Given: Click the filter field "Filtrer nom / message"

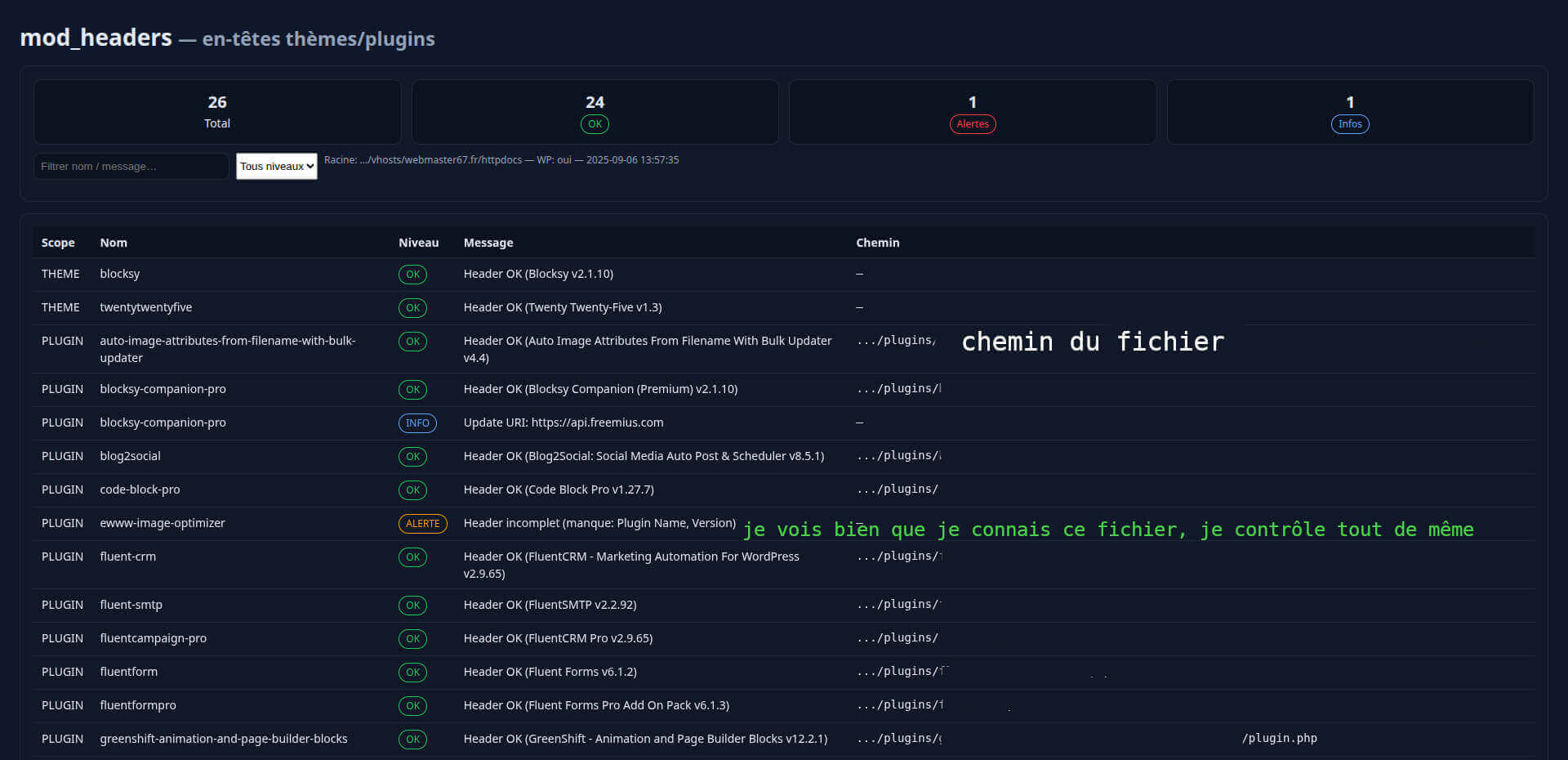Looking at the screenshot, I should pos(131,166).
